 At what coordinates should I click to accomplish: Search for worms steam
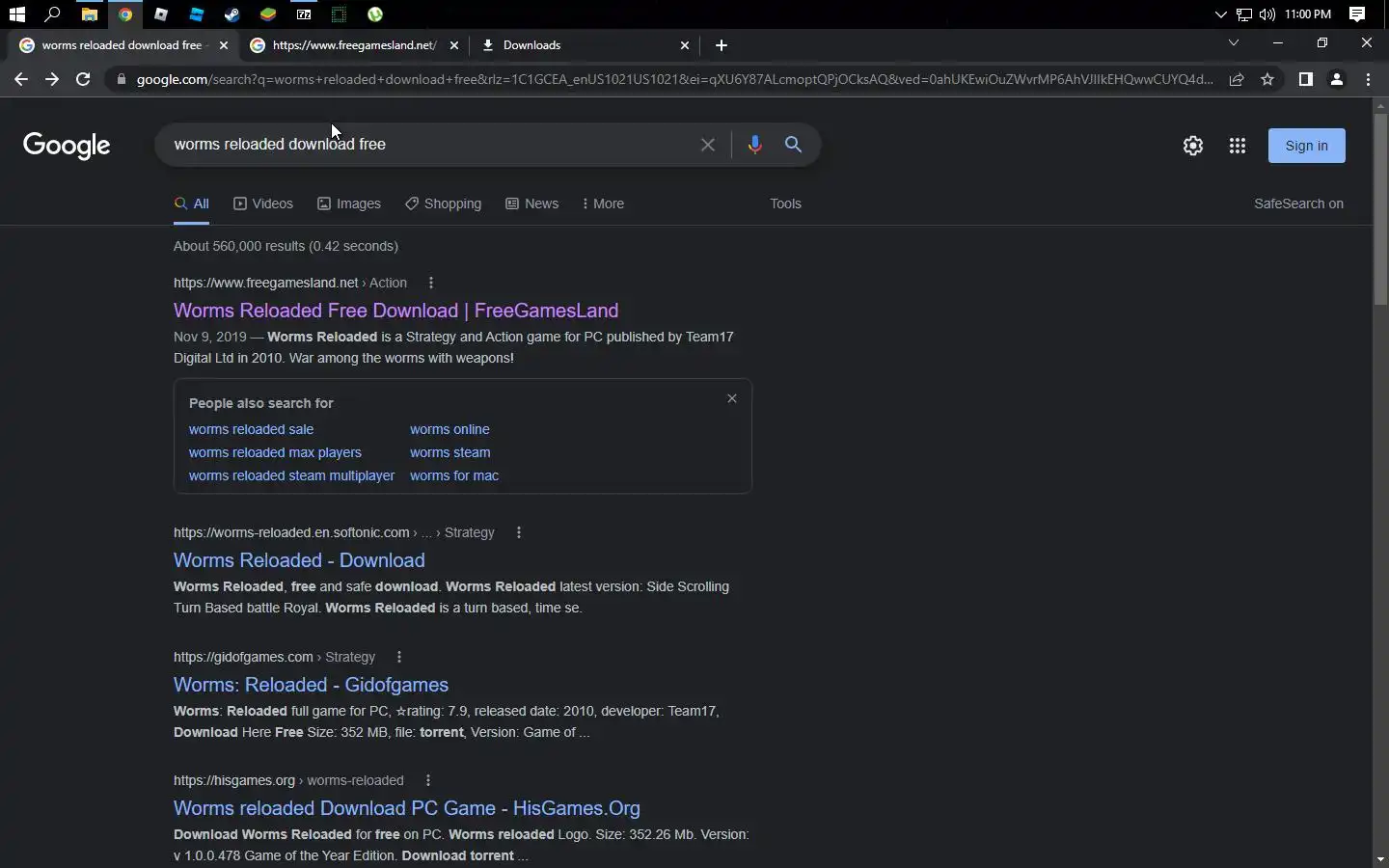[x=449, y=452]
